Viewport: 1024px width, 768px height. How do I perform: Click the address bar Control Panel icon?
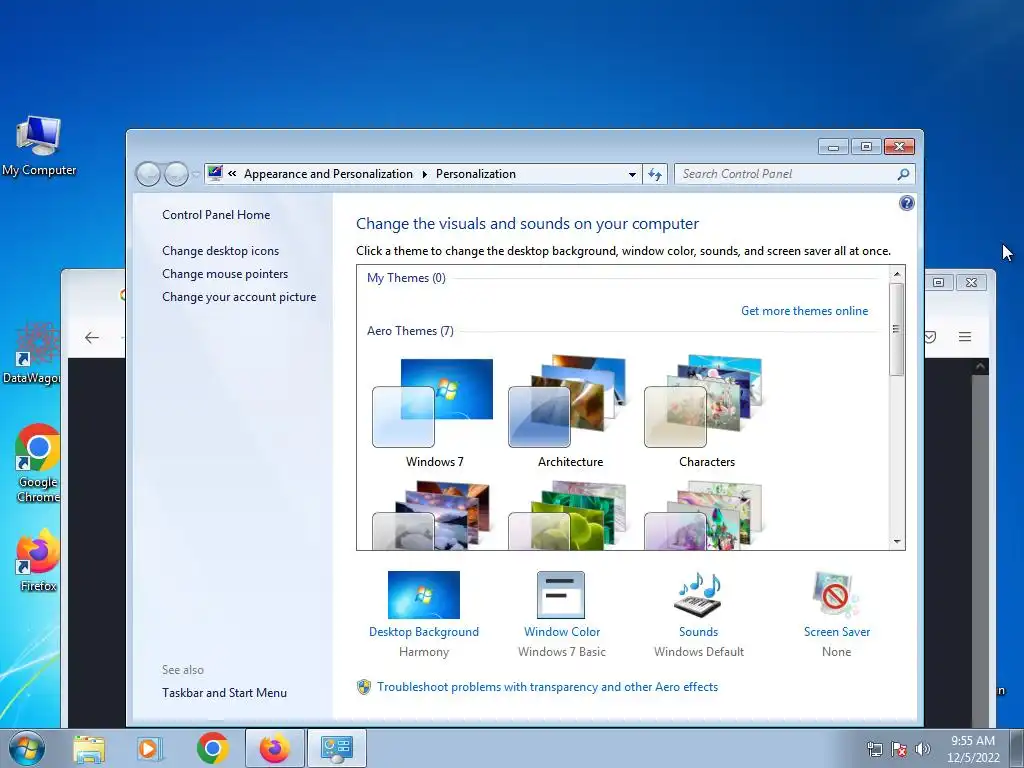click(x=215, y=174)
